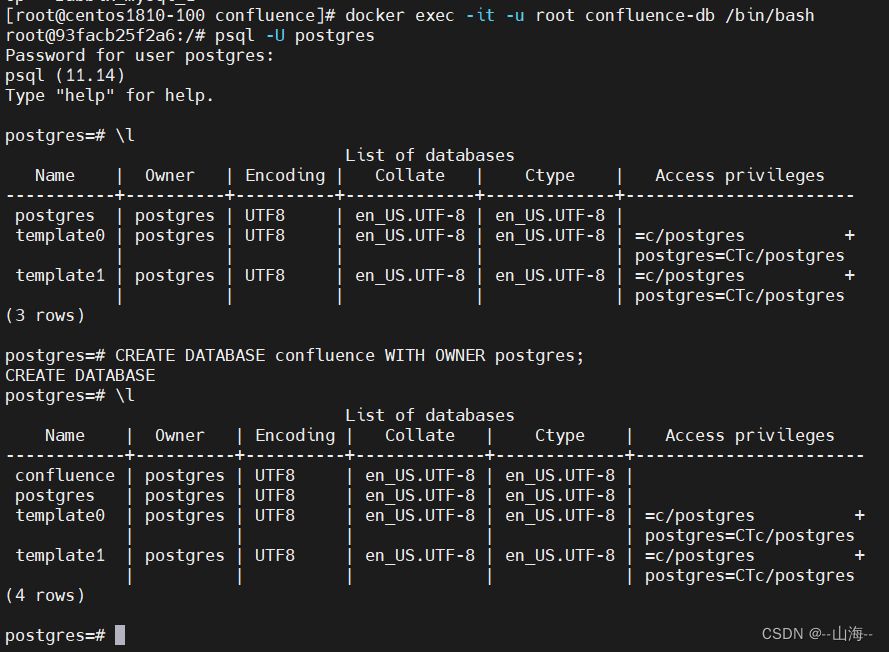
Task: Click the 'CREATE DATABASE' result output line
Action: tap(80, 375)
